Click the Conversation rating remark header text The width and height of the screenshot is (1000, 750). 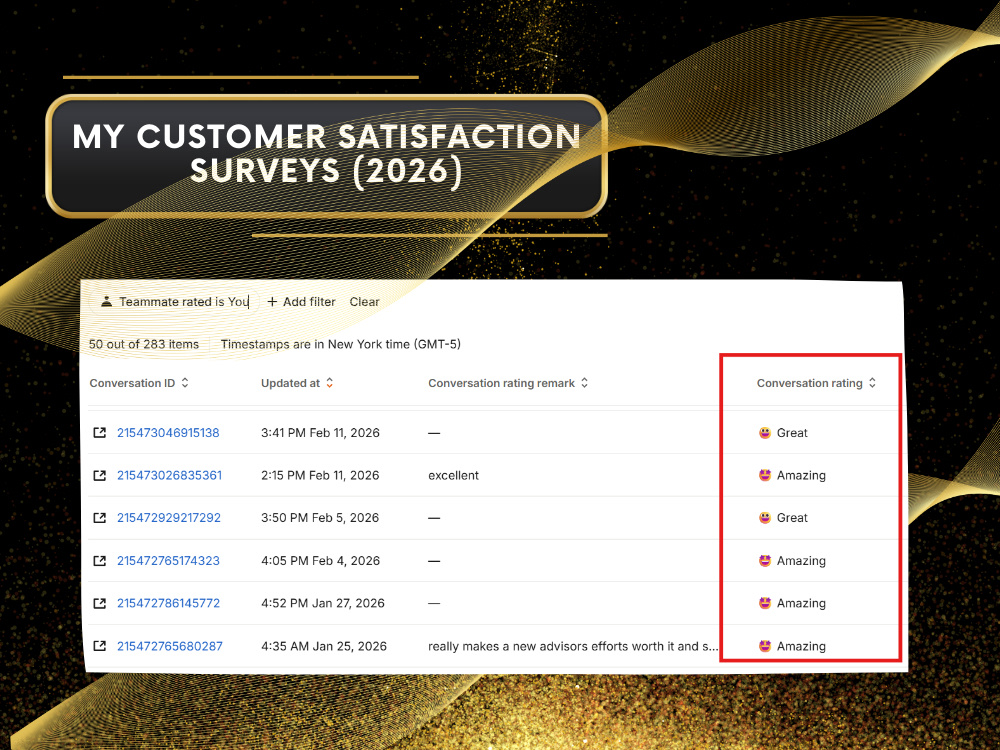pos(501,383)
